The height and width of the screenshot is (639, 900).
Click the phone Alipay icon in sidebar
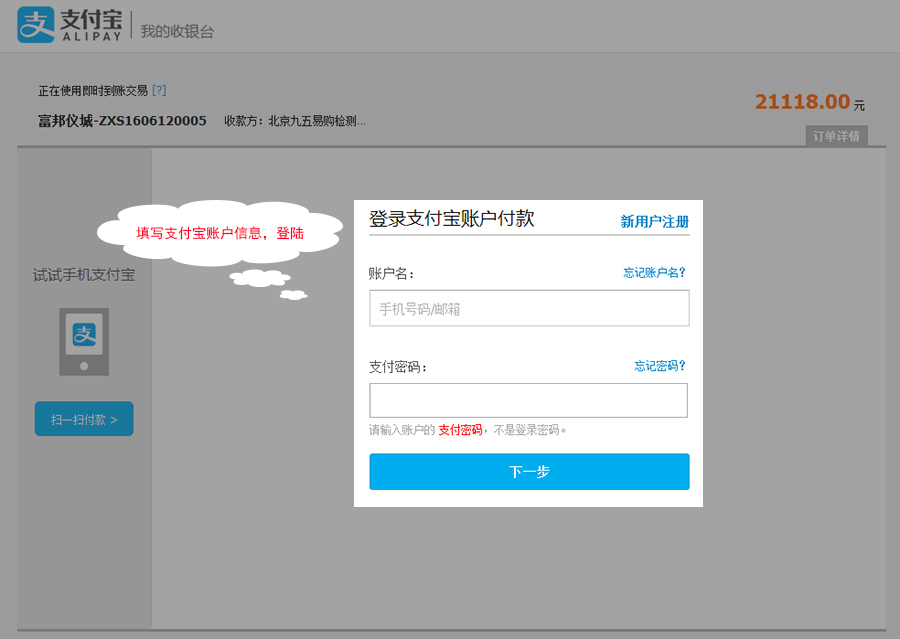coord(84,342)
